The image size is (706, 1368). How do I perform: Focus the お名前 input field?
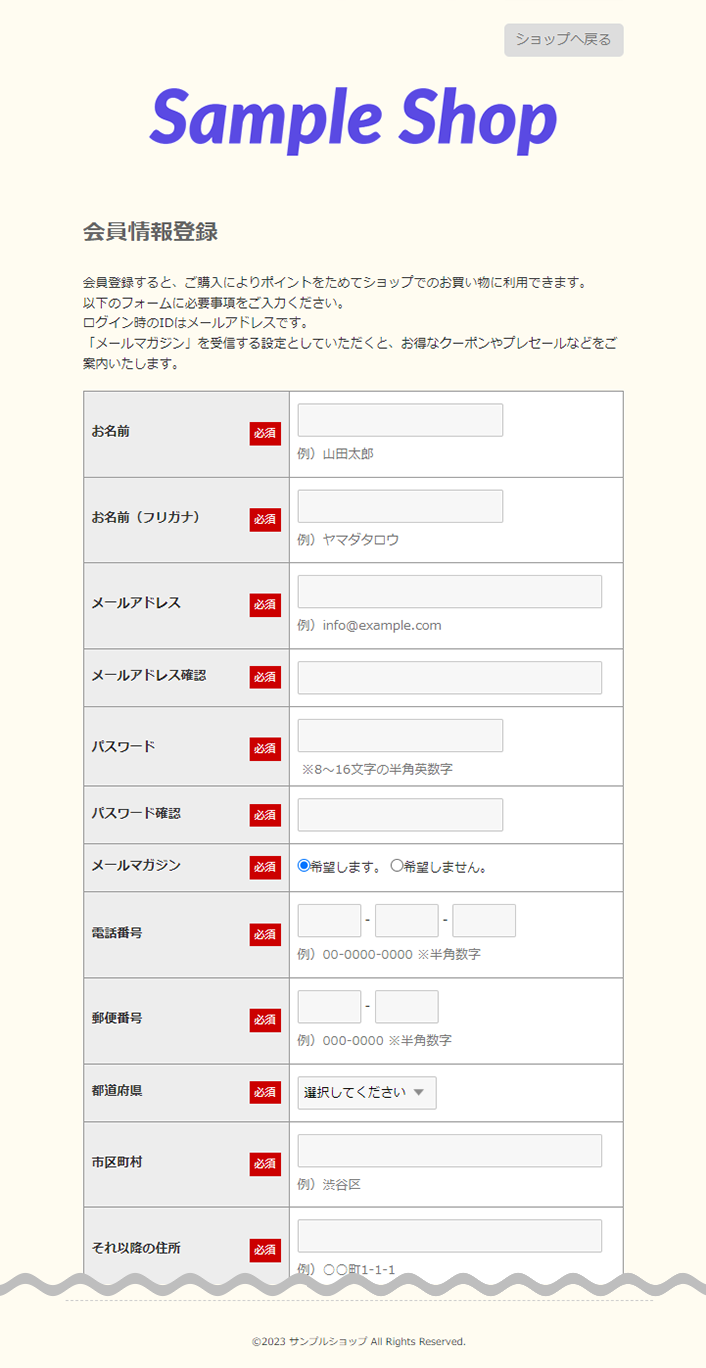[x=400, y=420]
